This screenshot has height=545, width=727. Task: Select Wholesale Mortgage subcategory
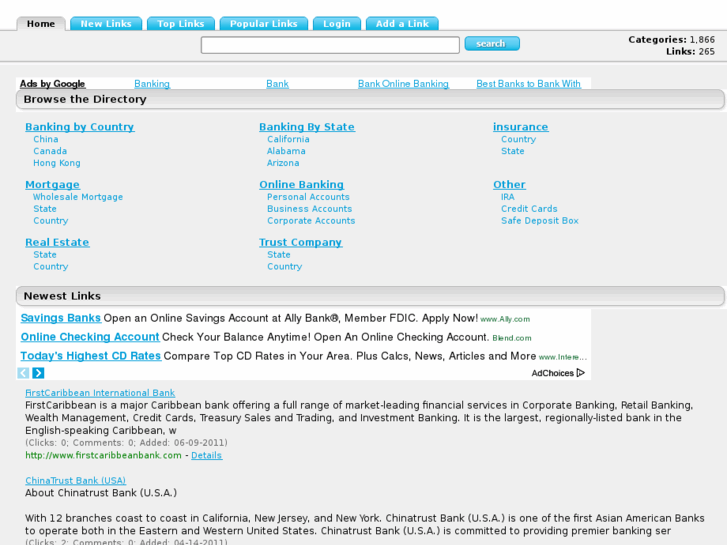78,197
